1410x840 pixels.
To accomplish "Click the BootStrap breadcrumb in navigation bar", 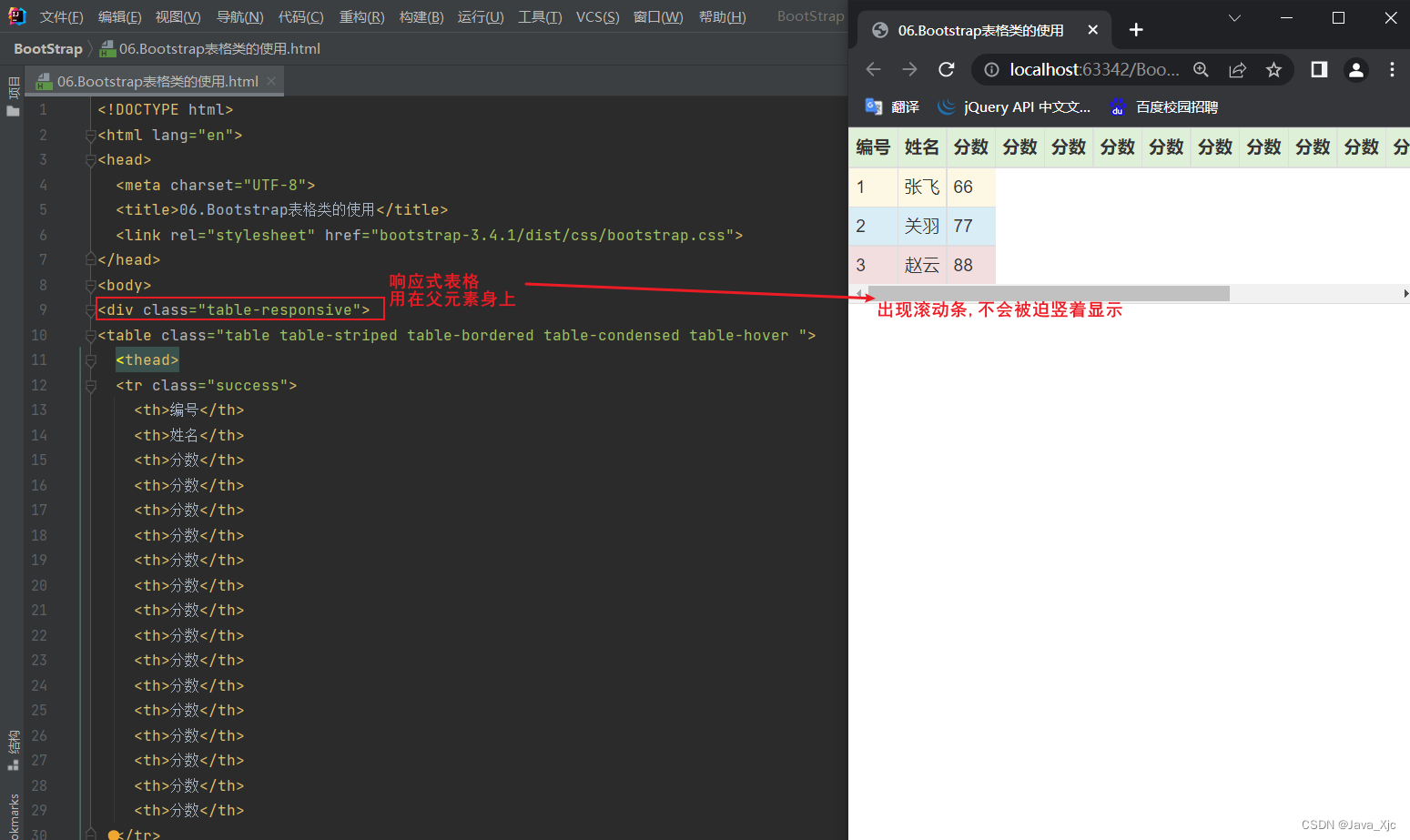I will point(48,49).
